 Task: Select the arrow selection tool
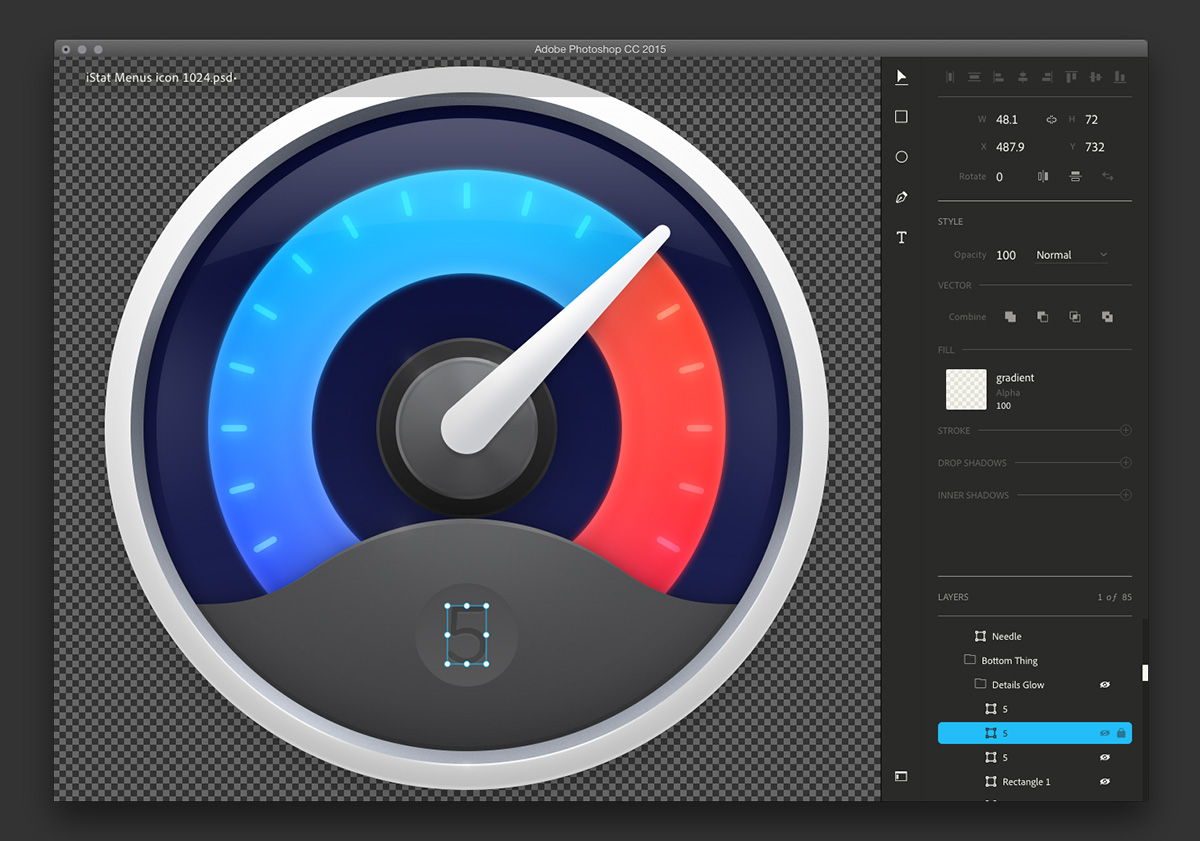tap(901, 77)
